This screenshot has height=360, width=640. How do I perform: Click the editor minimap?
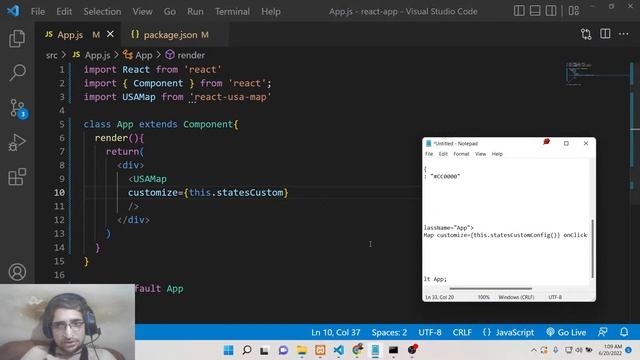point(597,73)
